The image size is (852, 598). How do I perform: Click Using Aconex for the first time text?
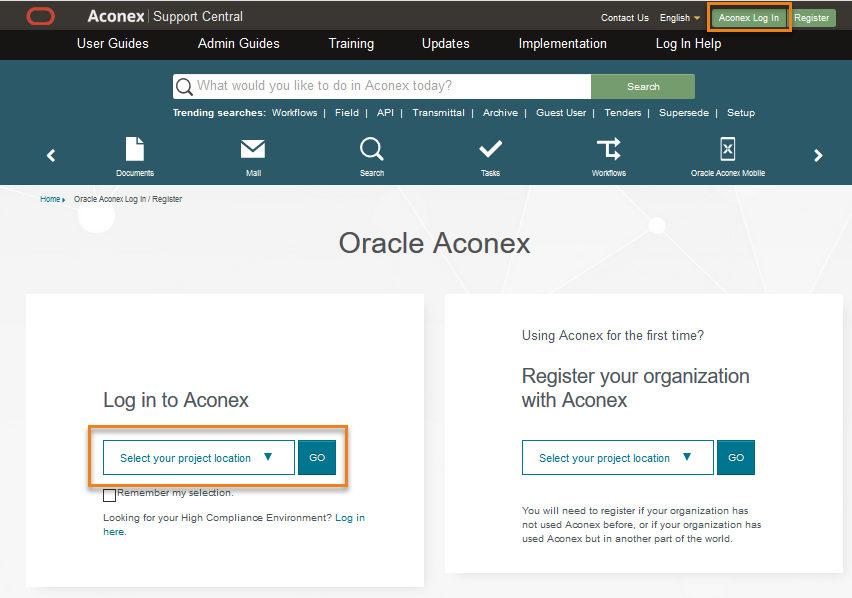[612, 336]
